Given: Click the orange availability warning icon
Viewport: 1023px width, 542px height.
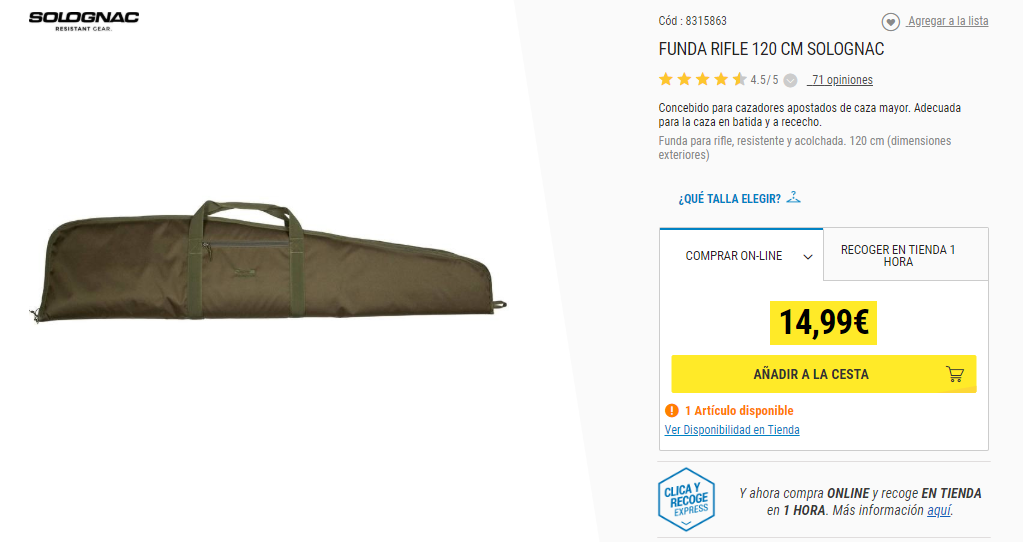Looking at the screenshot, I should [x=672, y=411].
